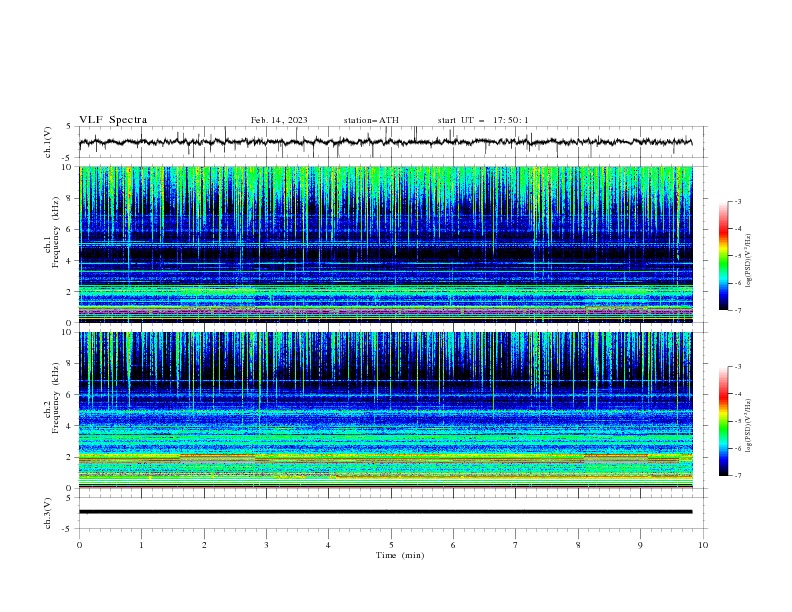Click the ch.1 colorbar "log(PSD)(V²/Hz)" label
Image resolution: width=792 pixels, height=612 pixels.
pyautogui.click(x=749, y=261)
